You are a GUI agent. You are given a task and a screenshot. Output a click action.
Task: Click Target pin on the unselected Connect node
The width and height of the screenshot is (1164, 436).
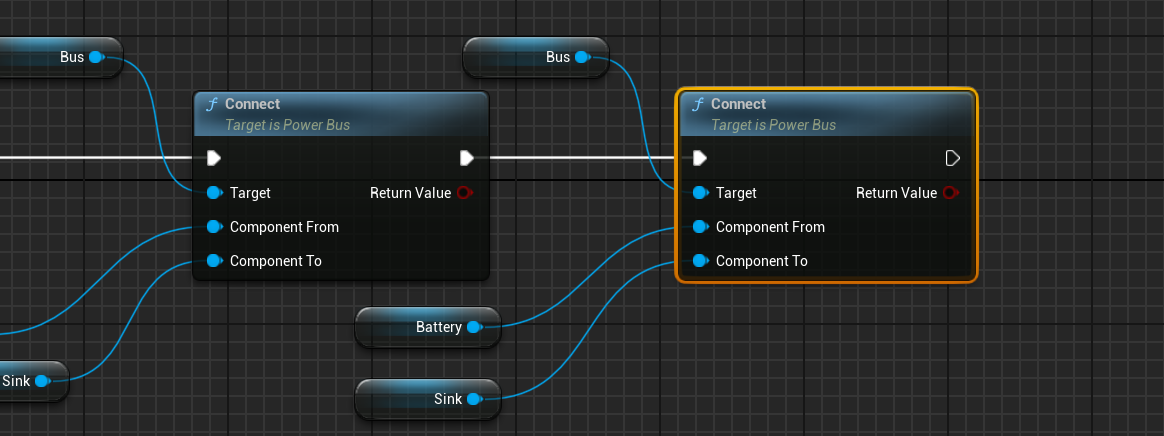pos(214,193)
